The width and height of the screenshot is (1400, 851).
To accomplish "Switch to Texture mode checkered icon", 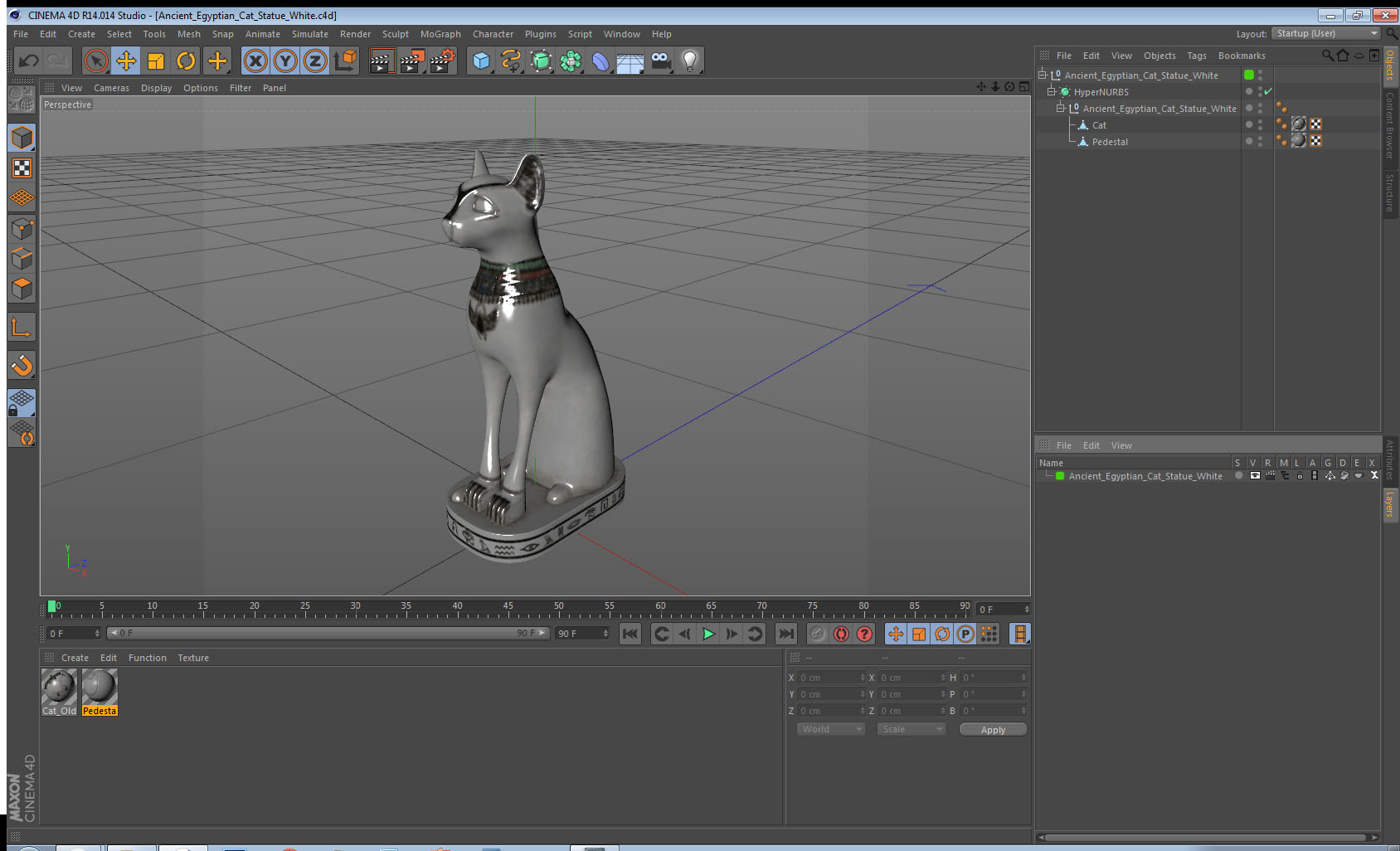I will point(22,168).
